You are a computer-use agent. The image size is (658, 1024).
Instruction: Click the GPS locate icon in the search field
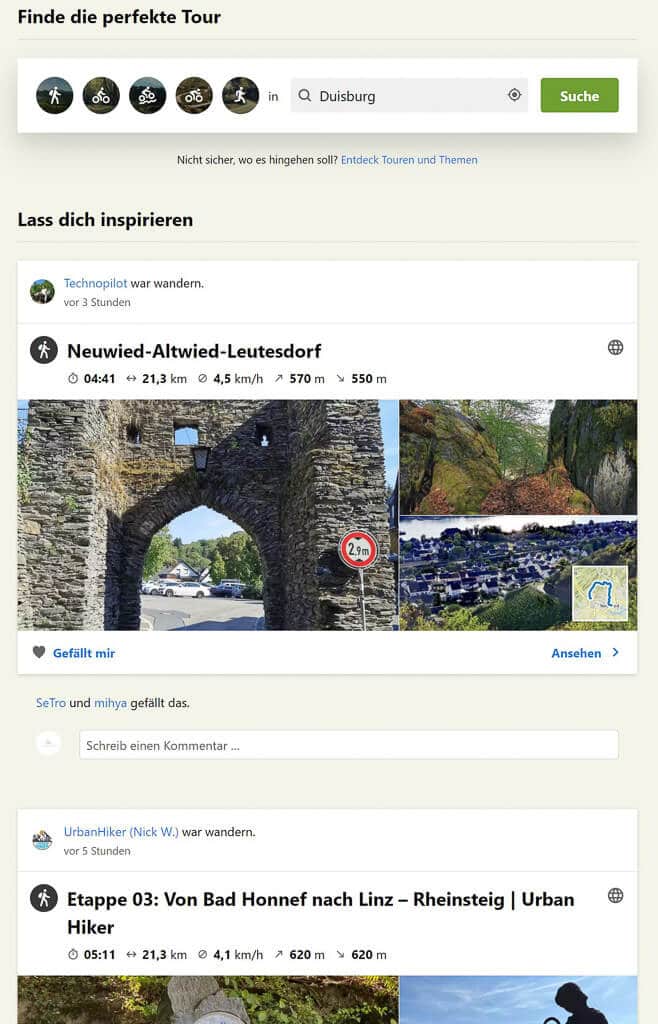tap(514, 95)
